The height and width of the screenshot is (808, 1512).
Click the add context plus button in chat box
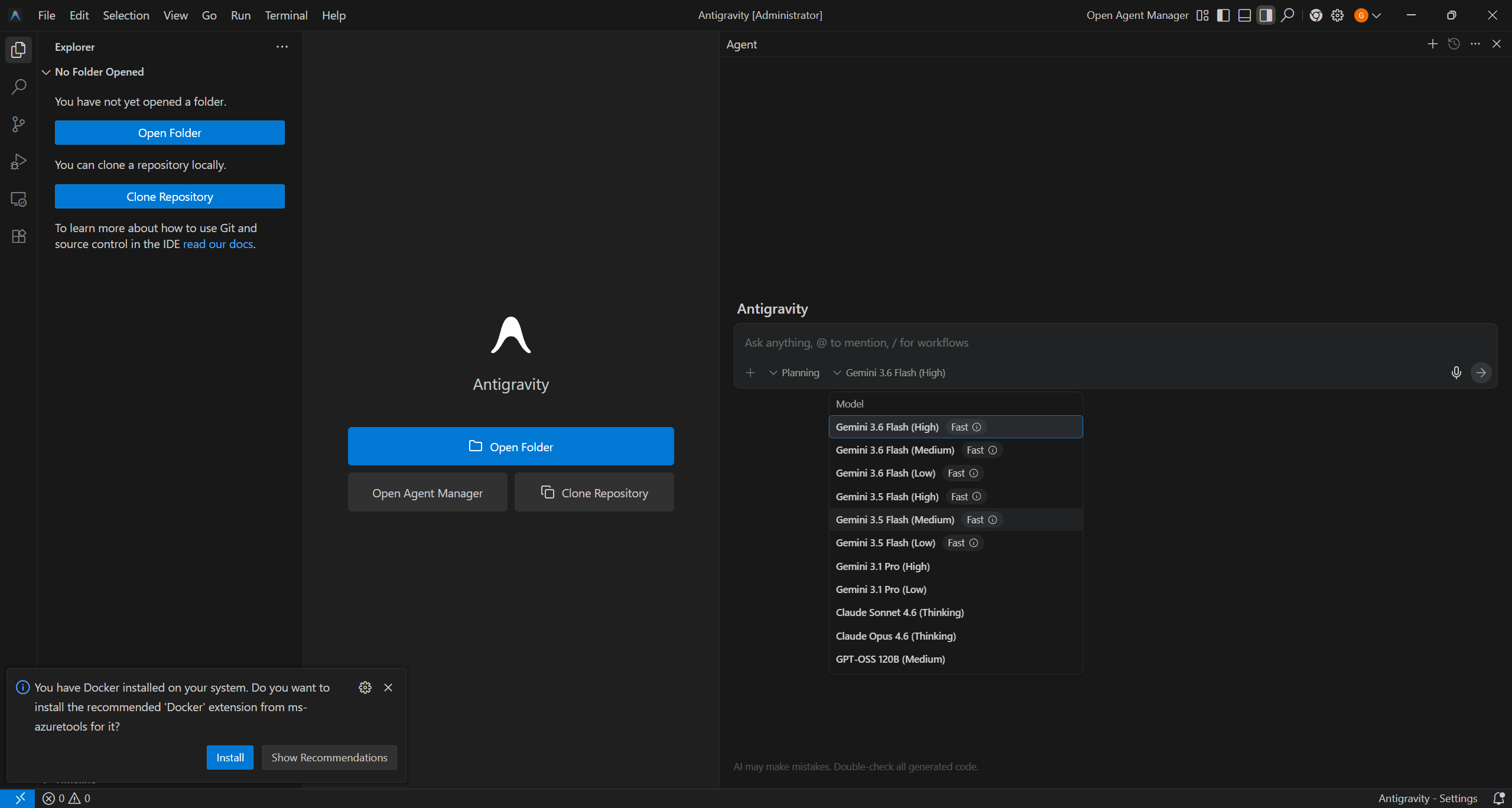pos(750,373)
